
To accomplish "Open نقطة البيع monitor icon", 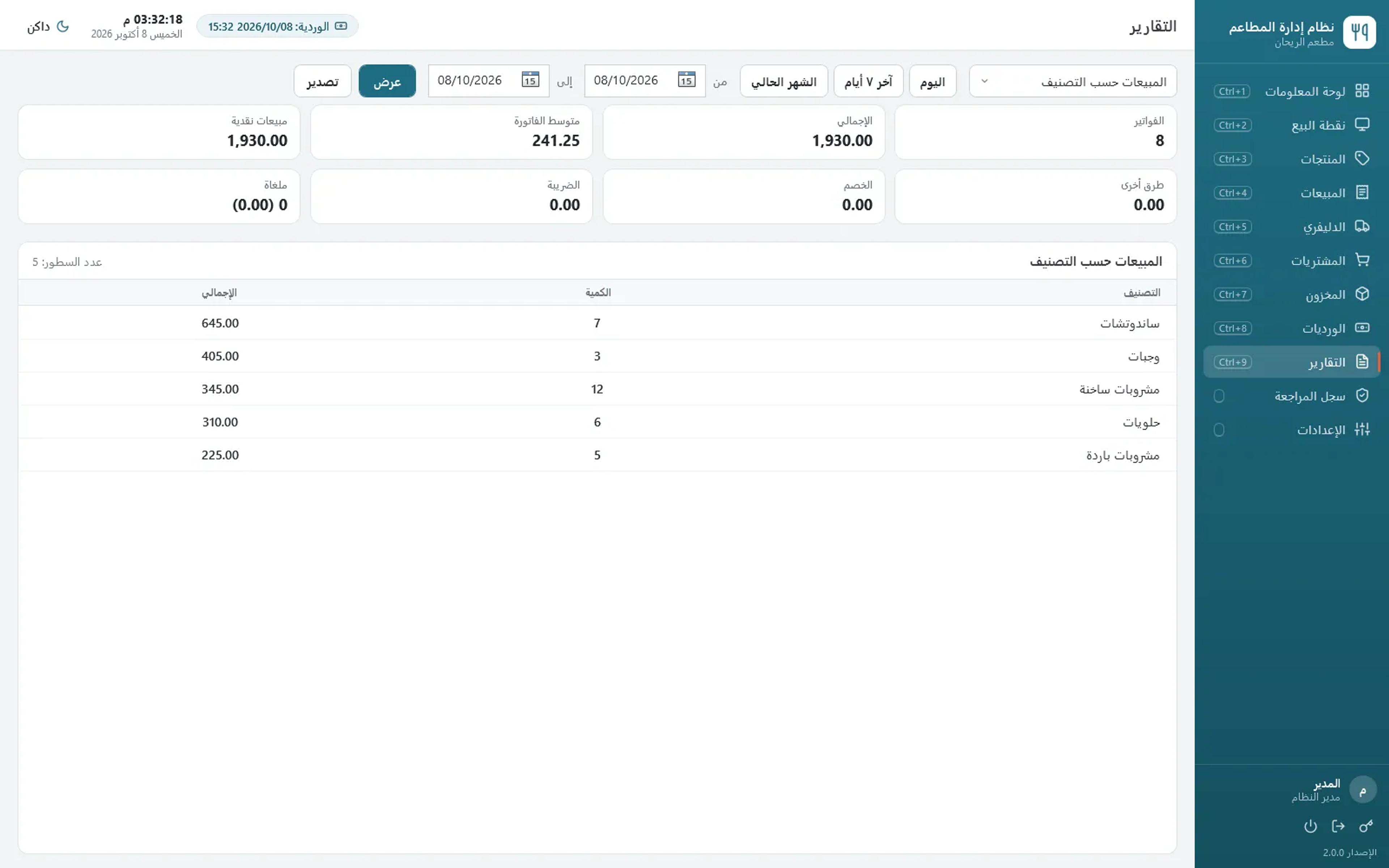I will [1362, 124].
